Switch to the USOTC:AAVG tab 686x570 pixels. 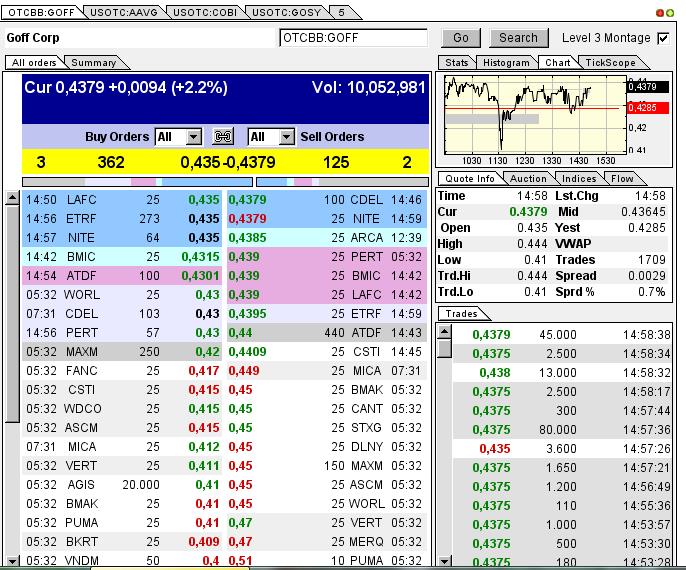124,13
